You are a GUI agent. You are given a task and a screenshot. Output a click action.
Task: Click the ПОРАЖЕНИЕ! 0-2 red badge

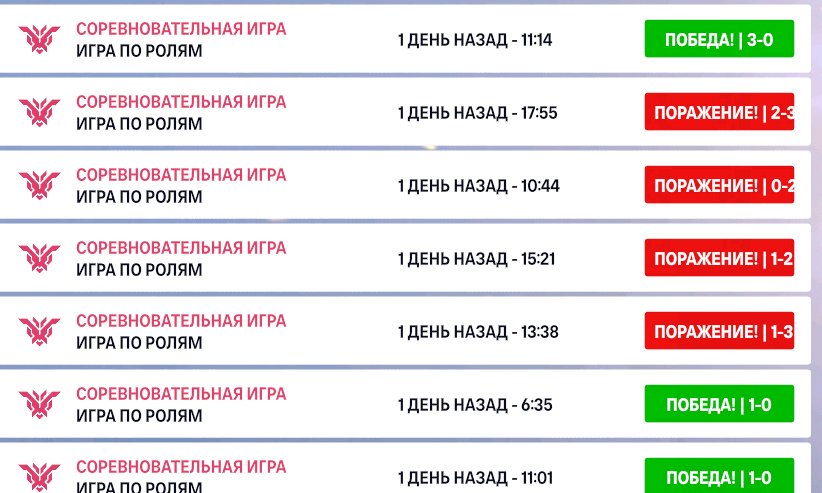coord(719,185)
